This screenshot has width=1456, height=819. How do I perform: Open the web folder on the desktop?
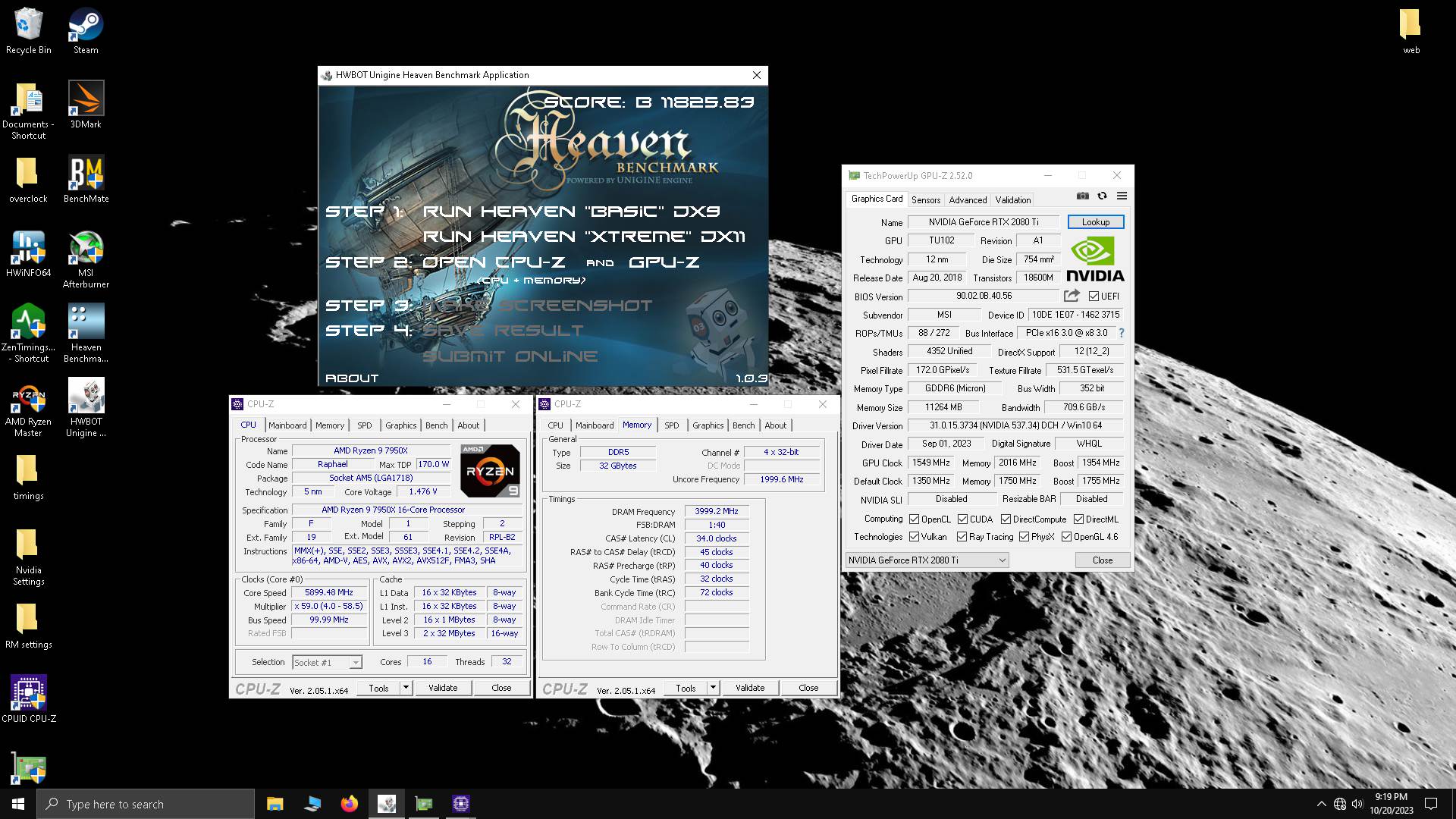pyautogui.click(x=1410, y=32)
